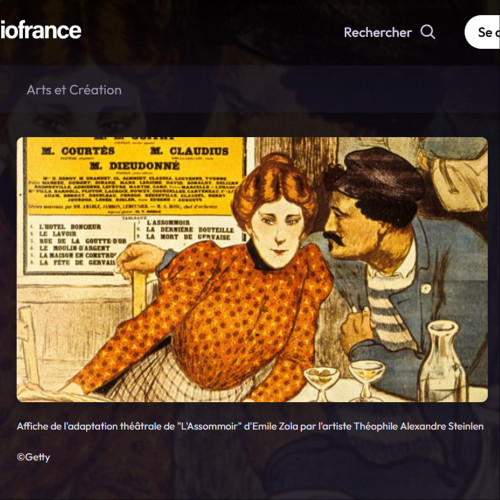Click the L'ASSOMMOIR line in tableaux list
Screen dimensions: 500x500
click(x=168, y=222)
